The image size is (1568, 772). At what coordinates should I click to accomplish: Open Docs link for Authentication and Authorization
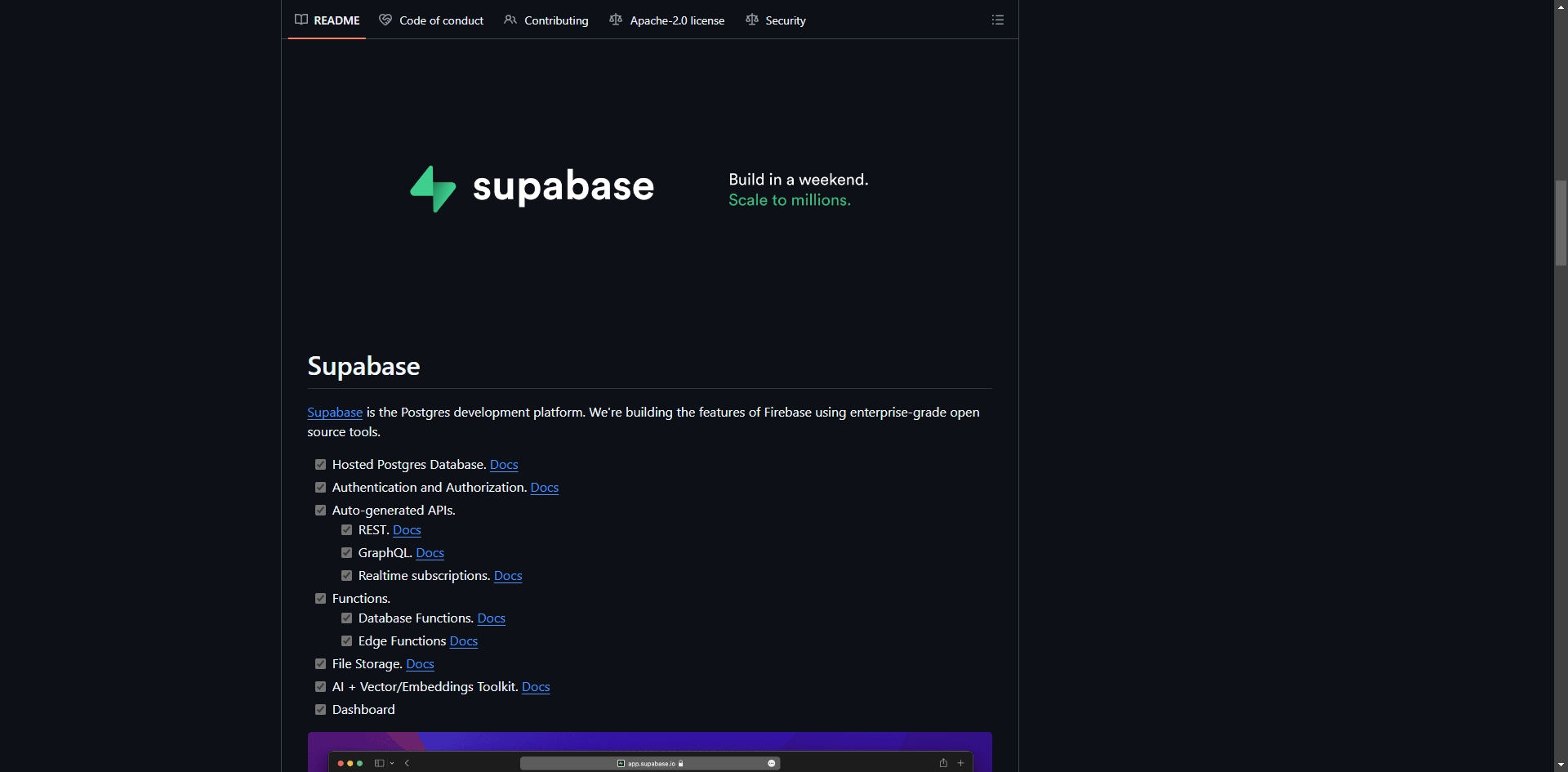(x=545, y=487)
